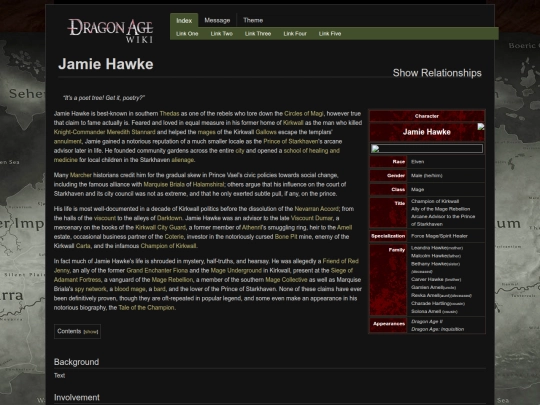Toggle Show Relationships
Image resolution: width=540 pixels, height=405 pixels.
[437, 73]
